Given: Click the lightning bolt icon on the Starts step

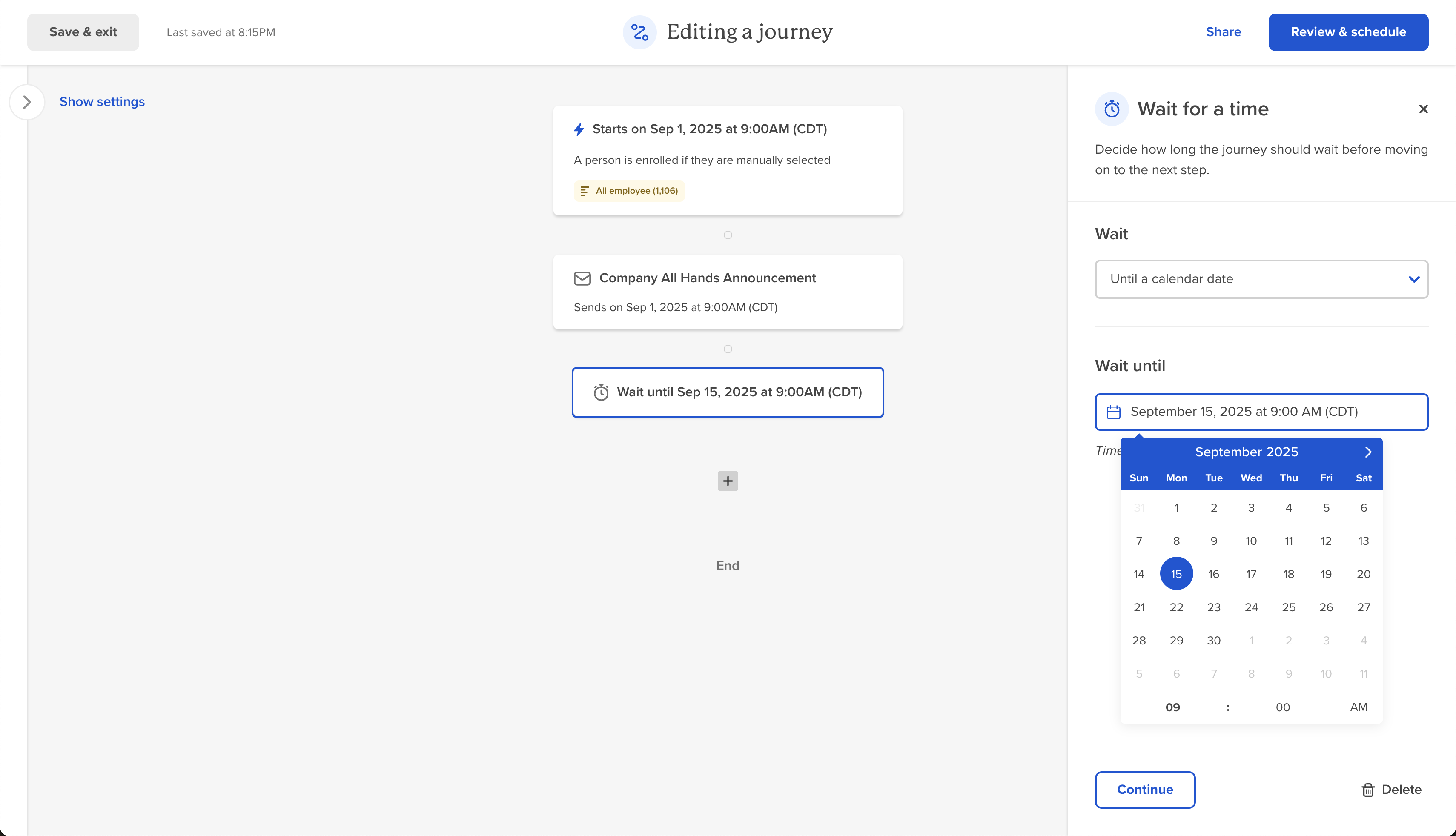Looking at the screenshot, I should point(579,129).
